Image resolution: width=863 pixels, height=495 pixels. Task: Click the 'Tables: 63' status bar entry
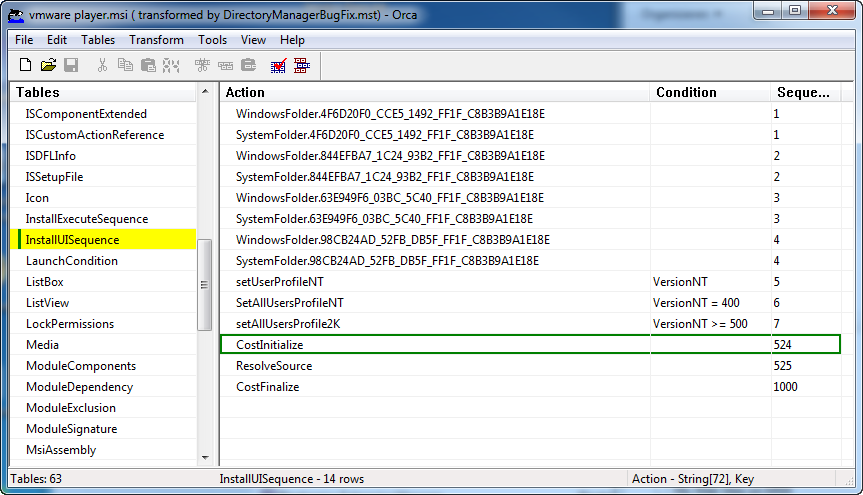pos(36,479)
